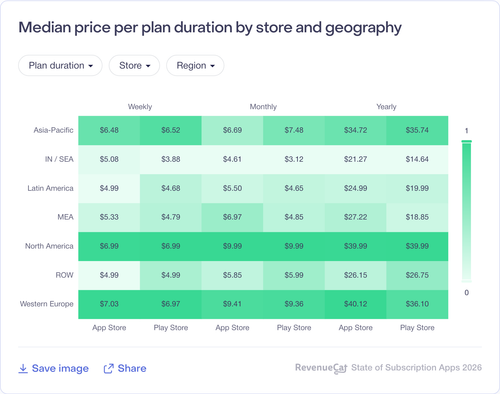Select the $35.74 Asia-Pacific cell

pyautogui.click(x=417, y=130)
